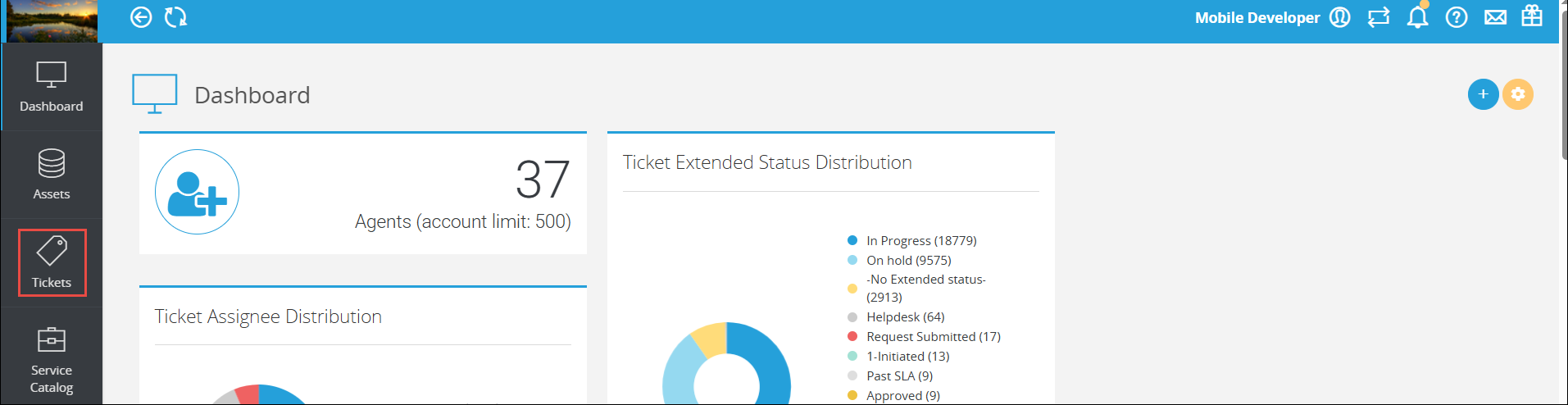Click the Helpdesk (64) legend entry
Viewport: 1568px width, 405px height.
[x=896, y=316]
